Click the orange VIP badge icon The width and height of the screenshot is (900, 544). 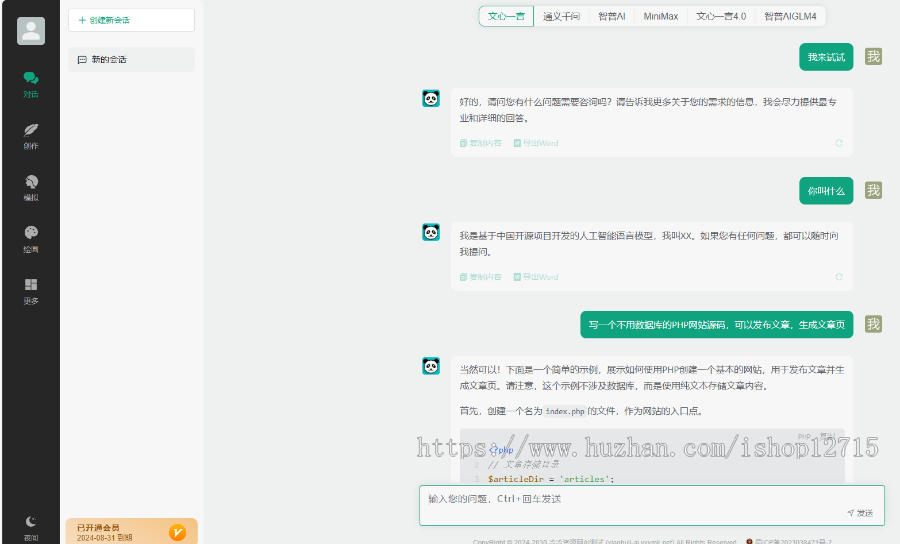[x=177, y=533]
